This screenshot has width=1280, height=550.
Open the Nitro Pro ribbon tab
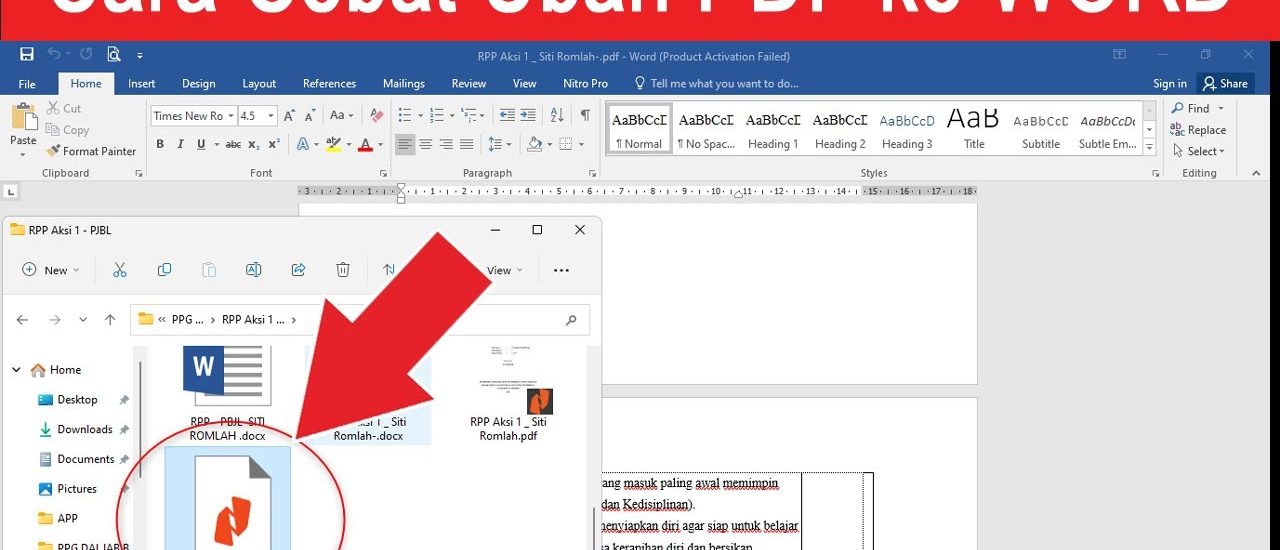(x=585, y=84)
